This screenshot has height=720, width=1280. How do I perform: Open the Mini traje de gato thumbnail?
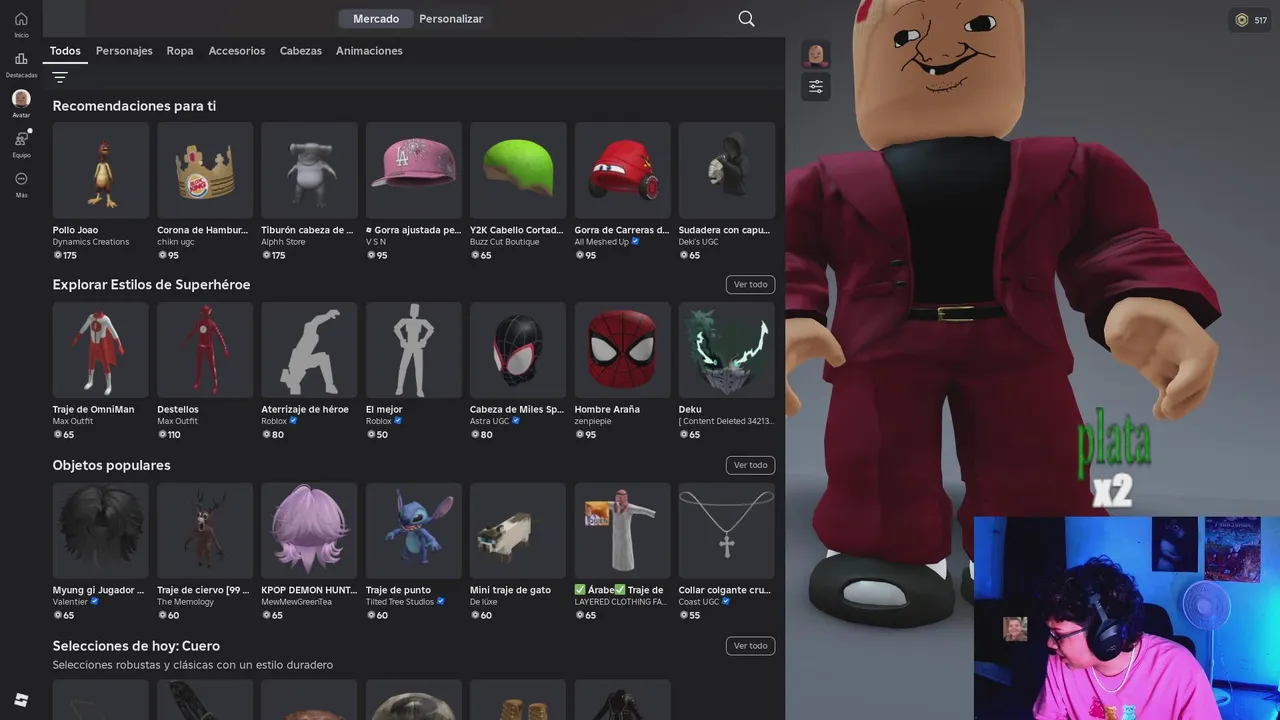[x=518, y=531]
